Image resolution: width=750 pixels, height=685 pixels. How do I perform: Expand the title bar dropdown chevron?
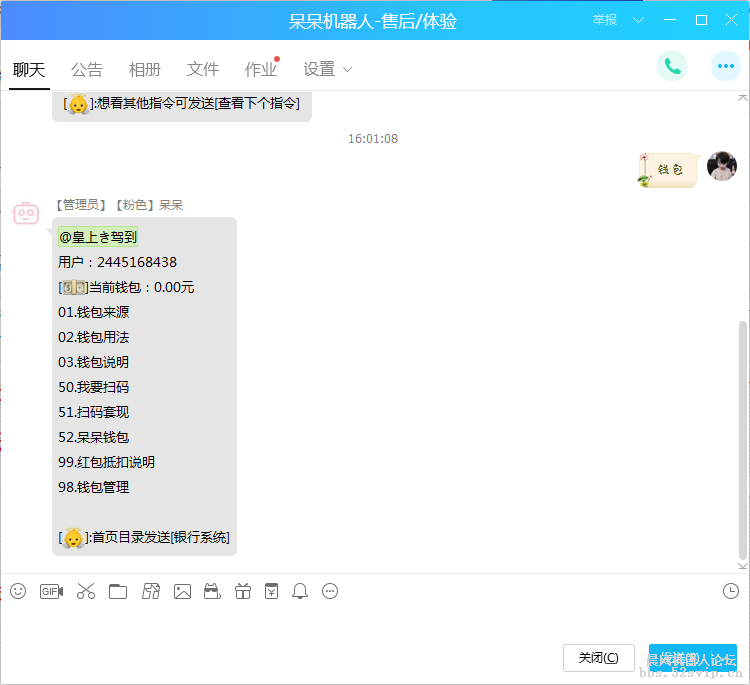pyautogui.click(x=638, y=20)
